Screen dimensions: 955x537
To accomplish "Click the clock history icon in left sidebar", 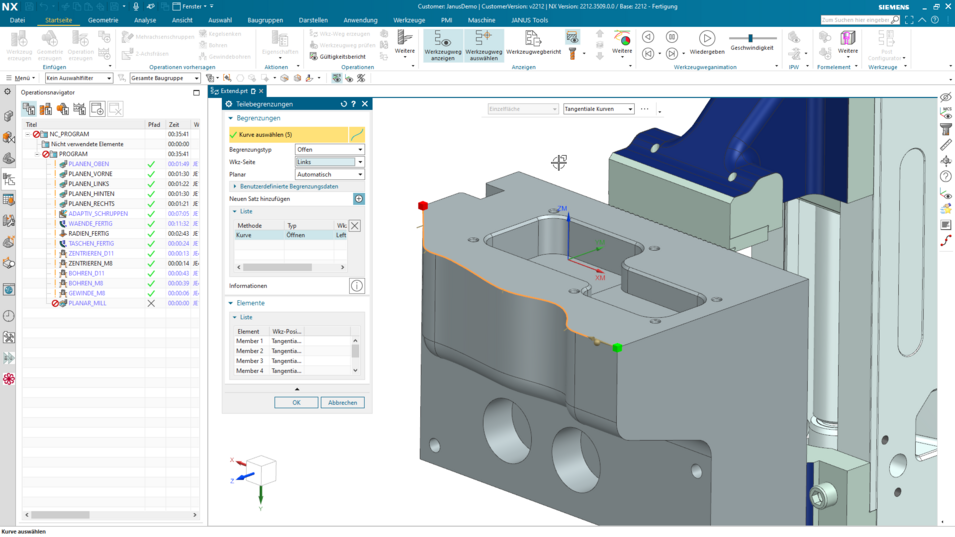I will coord(9,316).
